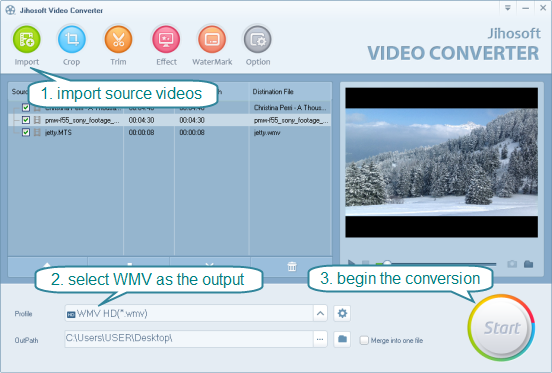Click the OutPath text field
This screenshot has height=373, width=552.
click(189, 339)
